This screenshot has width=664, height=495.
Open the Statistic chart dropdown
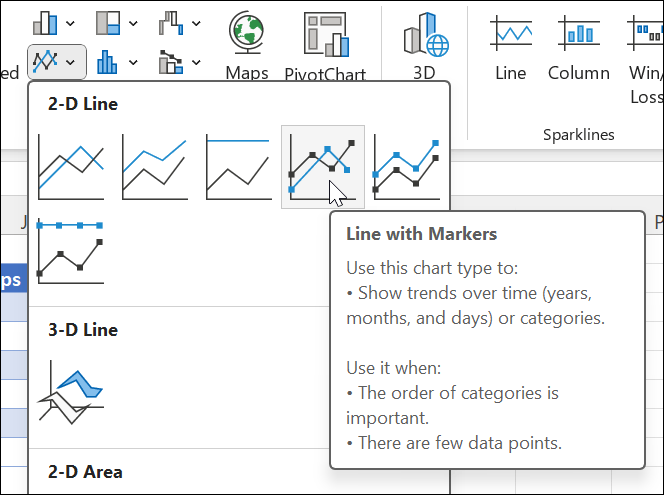[133, 63]
